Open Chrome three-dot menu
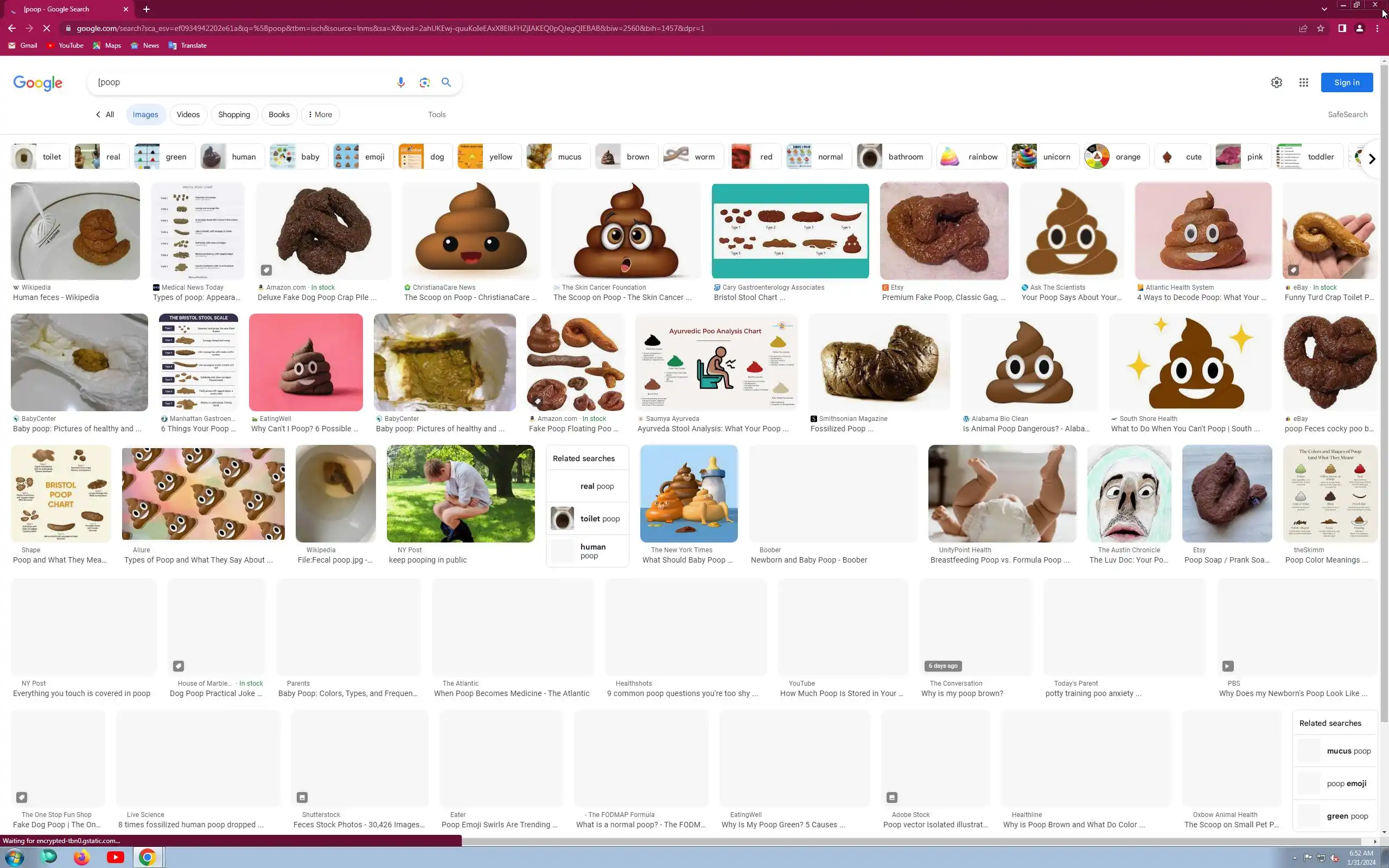 tap(1377, 28)
